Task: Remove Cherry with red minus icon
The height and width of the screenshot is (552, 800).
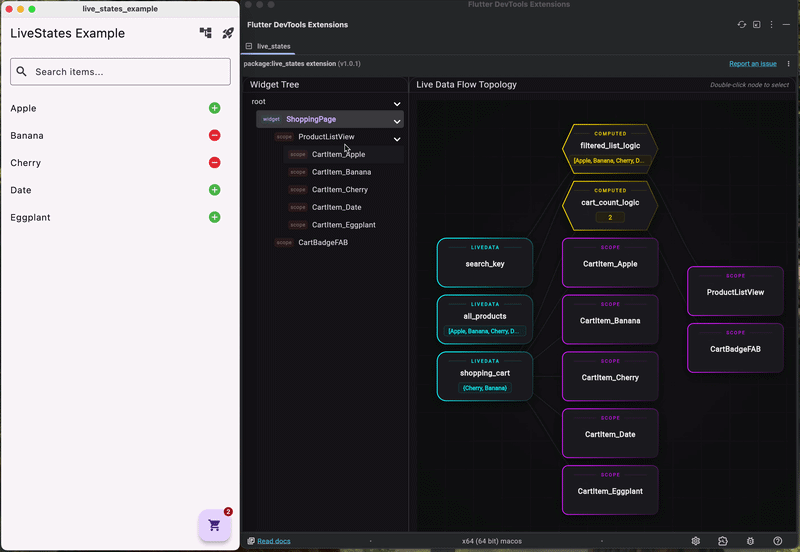Action: click(215, 163)
